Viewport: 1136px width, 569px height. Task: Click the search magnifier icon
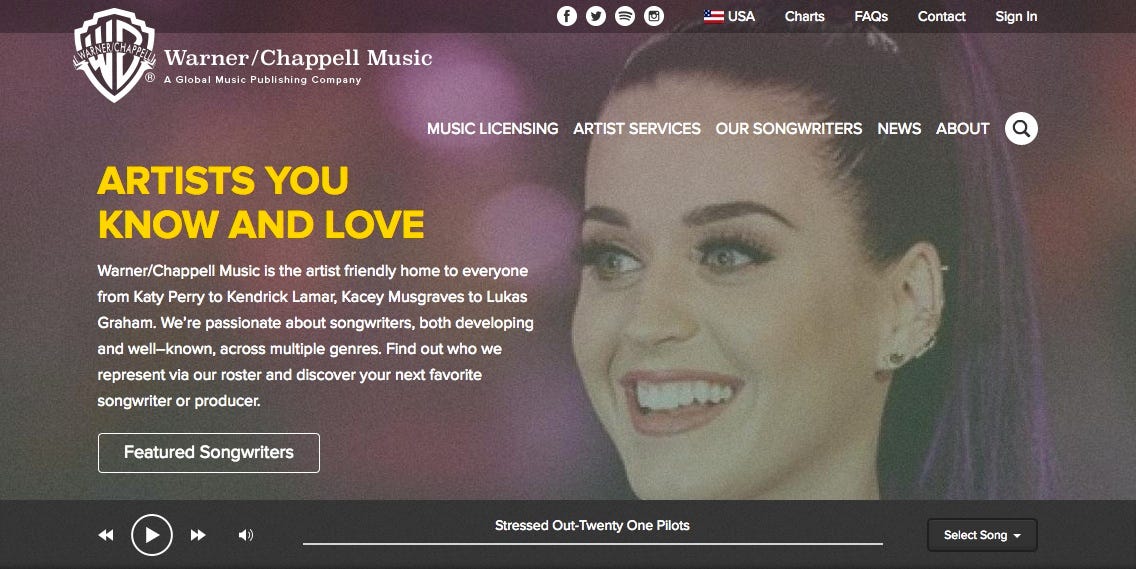1021,128
